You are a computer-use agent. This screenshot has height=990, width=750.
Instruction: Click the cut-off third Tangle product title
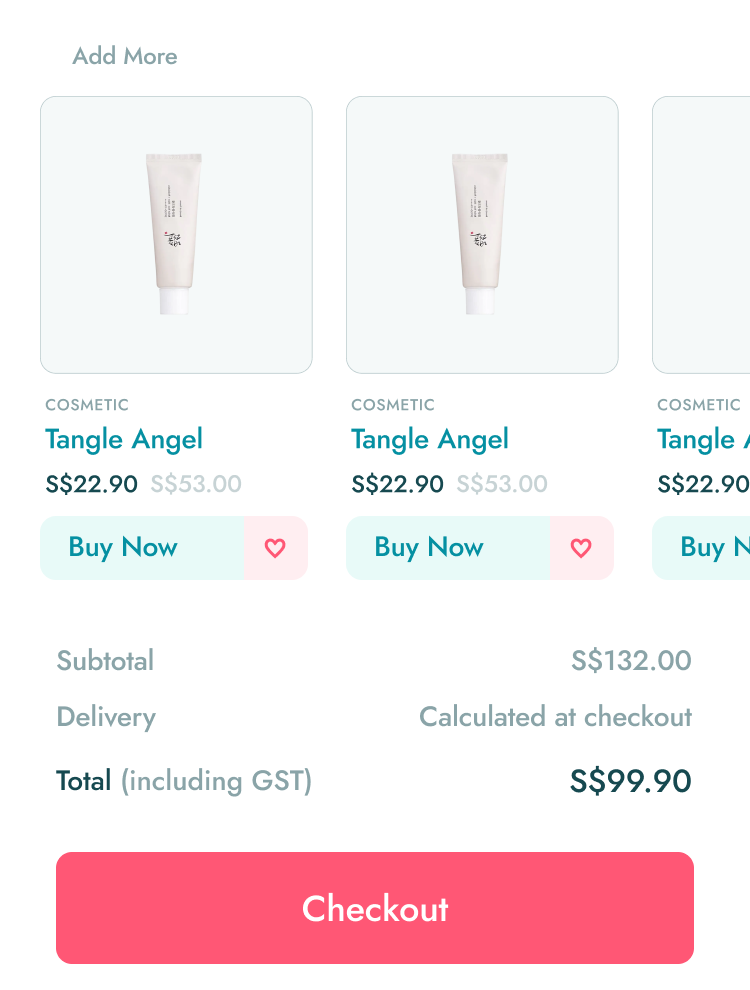[702, 439]
